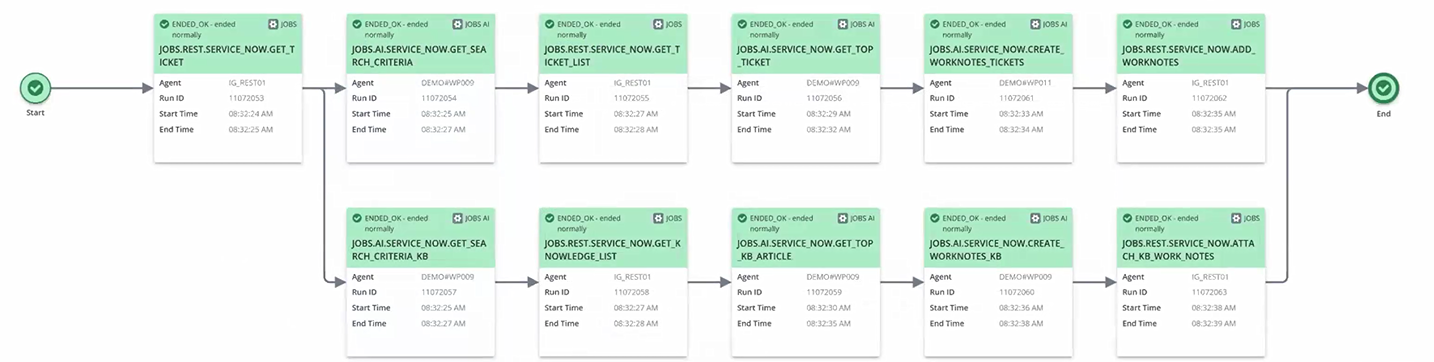Screen dimensions: 1434x362
Task: Click JOBS AI gear icon on GET_SEARCH_CRITERIA_KB card
Action: (x=458, y=217)
